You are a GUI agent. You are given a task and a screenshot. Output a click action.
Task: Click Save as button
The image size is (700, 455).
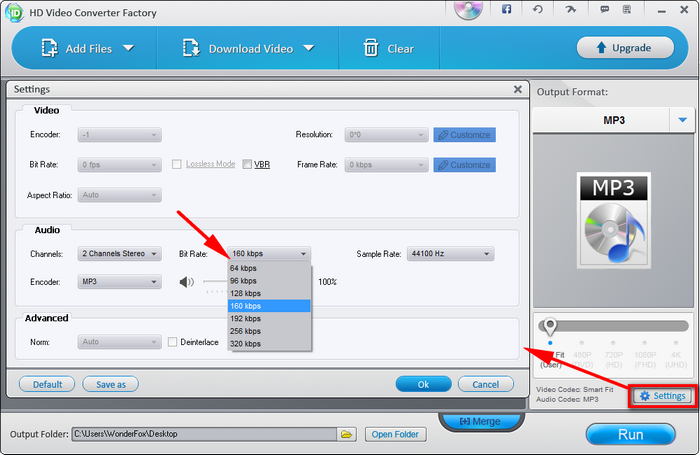[x=111, y=384]
